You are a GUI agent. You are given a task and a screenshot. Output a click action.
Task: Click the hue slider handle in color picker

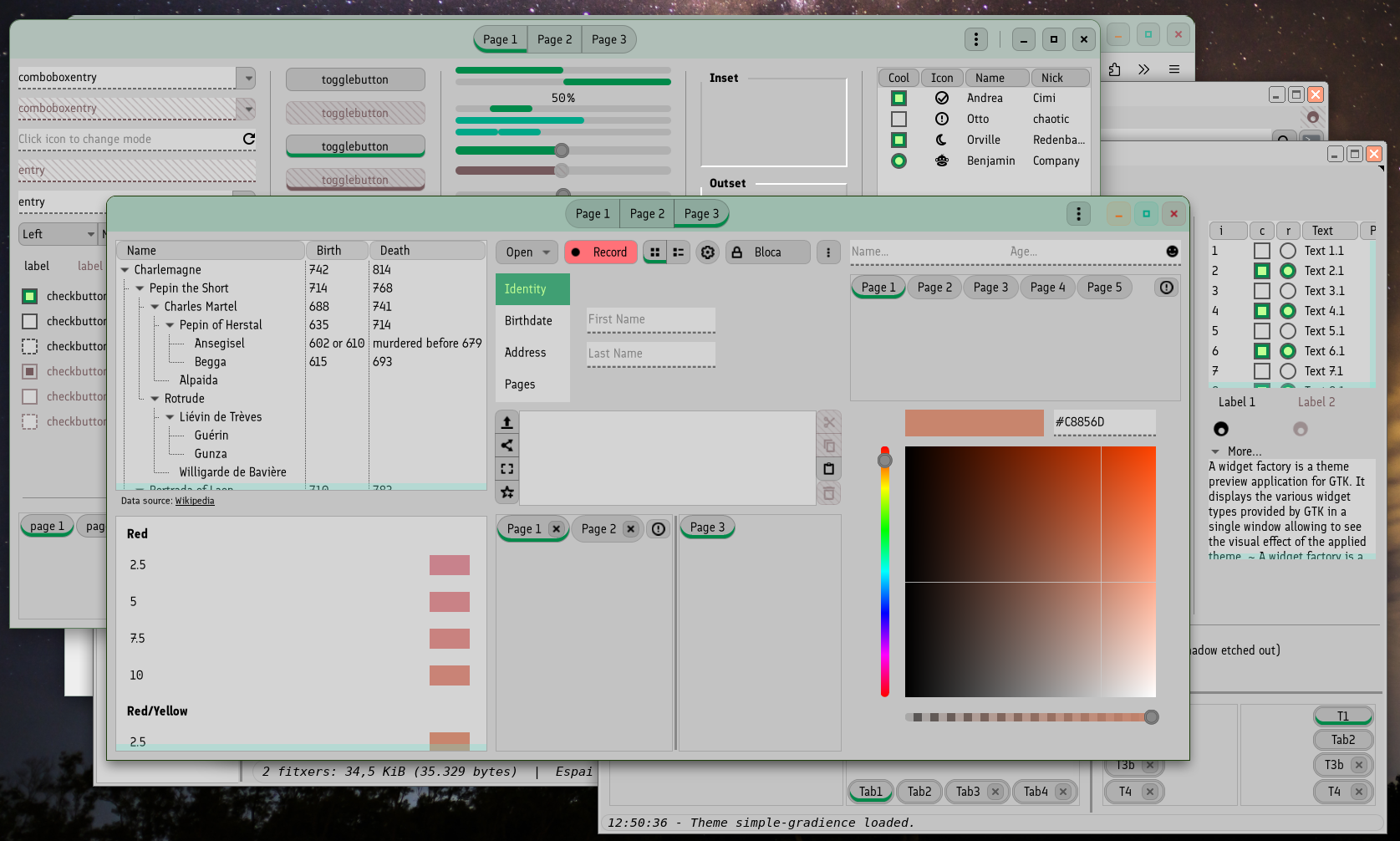(x=885, y=461)
